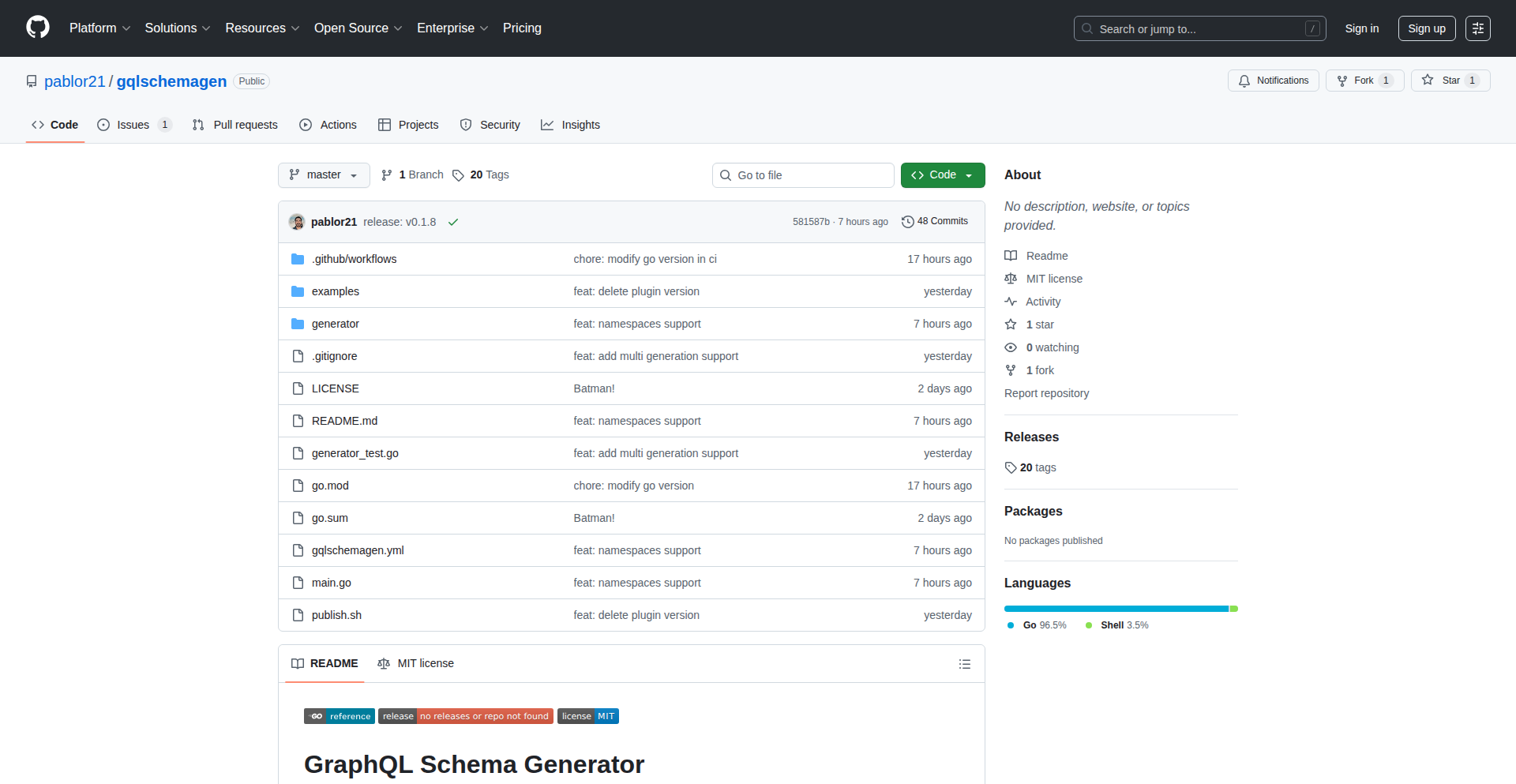
Task: Click the bell Notifications icon
Action: [x=1244, y=81]
